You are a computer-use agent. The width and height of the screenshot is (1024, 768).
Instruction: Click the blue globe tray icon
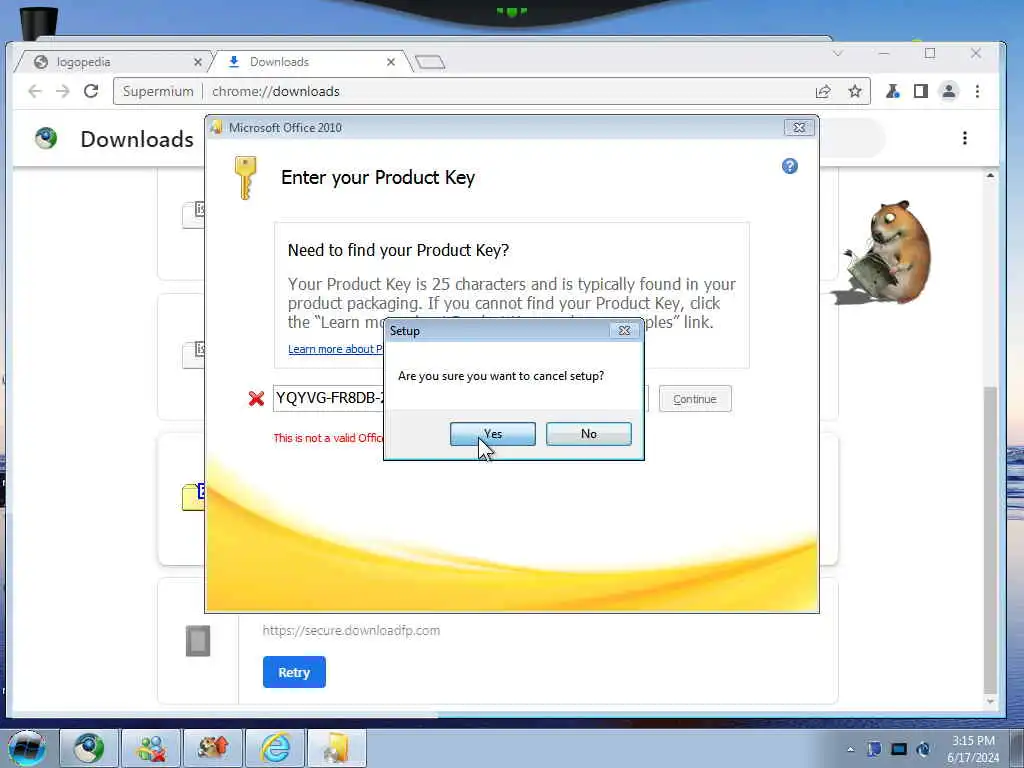[x=923, y=749]
